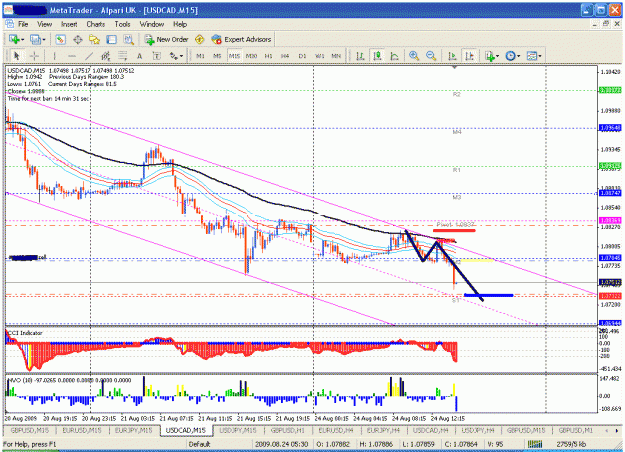Image resolution: width=625 pixels, height=452 pixels.
Task: Switch to H1 timeframe
Action: coord(269,56)
